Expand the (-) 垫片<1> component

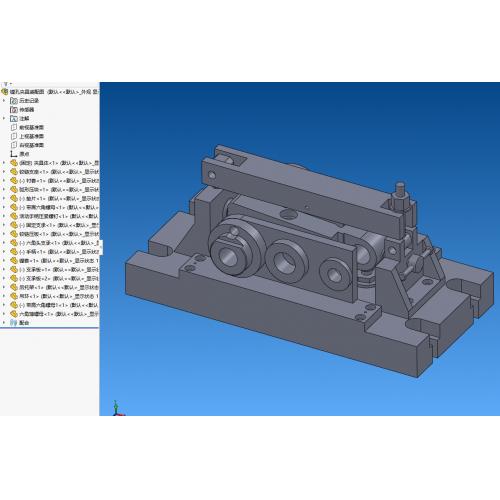(4, 198)
